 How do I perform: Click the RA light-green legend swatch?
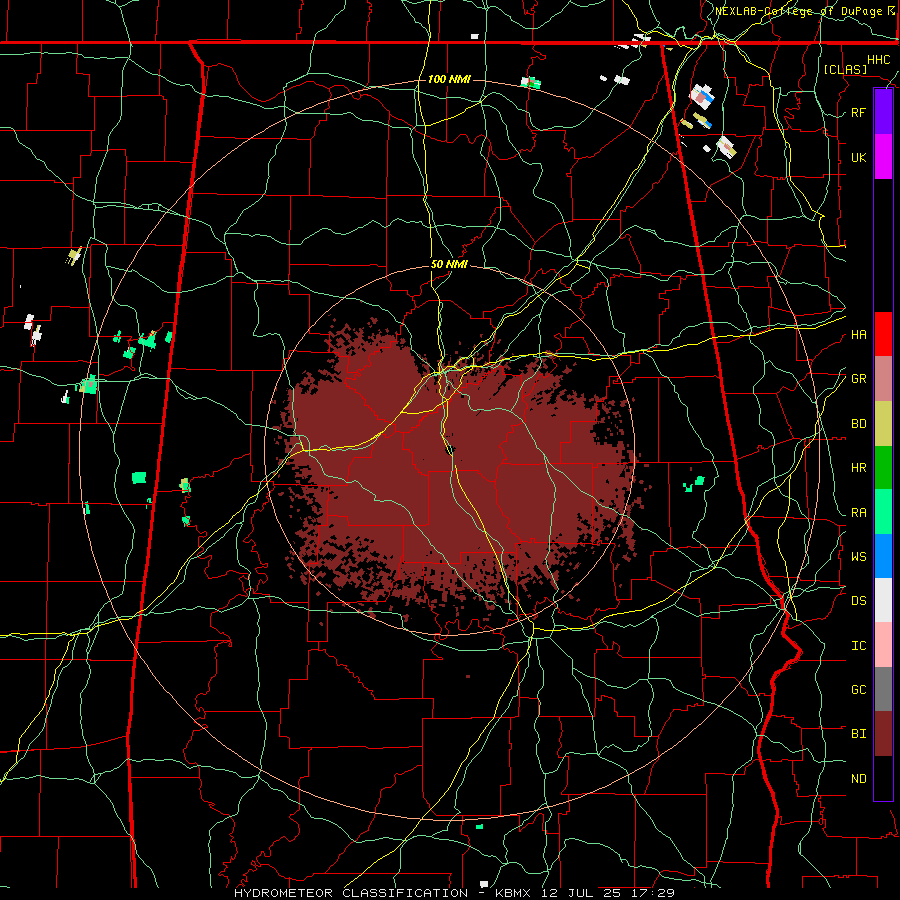pyautogui.click(x=883, y=512)
